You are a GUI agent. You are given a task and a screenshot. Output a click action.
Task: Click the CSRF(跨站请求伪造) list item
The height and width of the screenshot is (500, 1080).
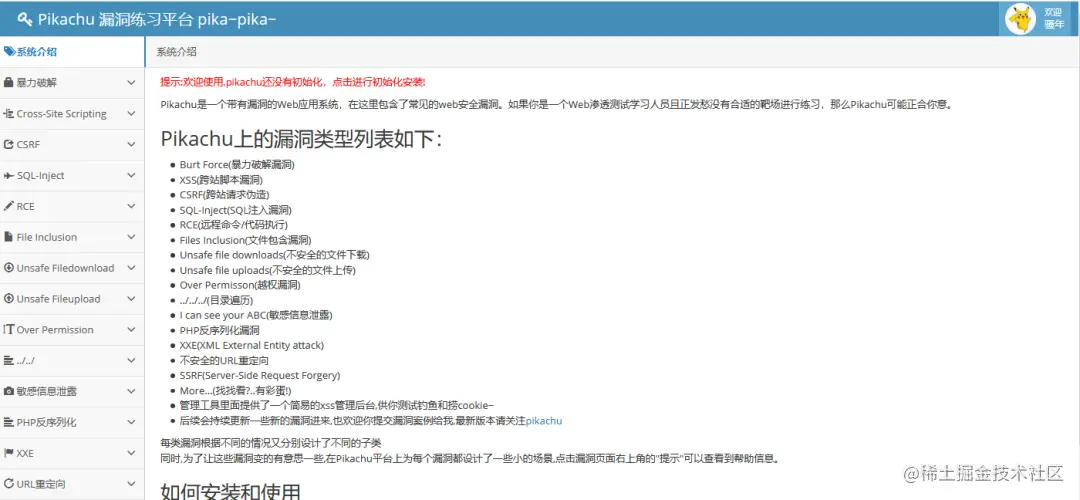[225, 195]
